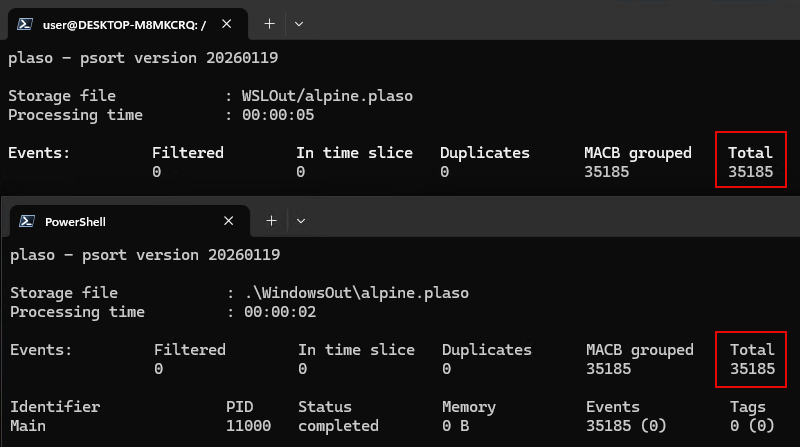The width and height of the screenshot is (800, 447).
Task: Click the PID value 11000
Action: pos(246,426)
